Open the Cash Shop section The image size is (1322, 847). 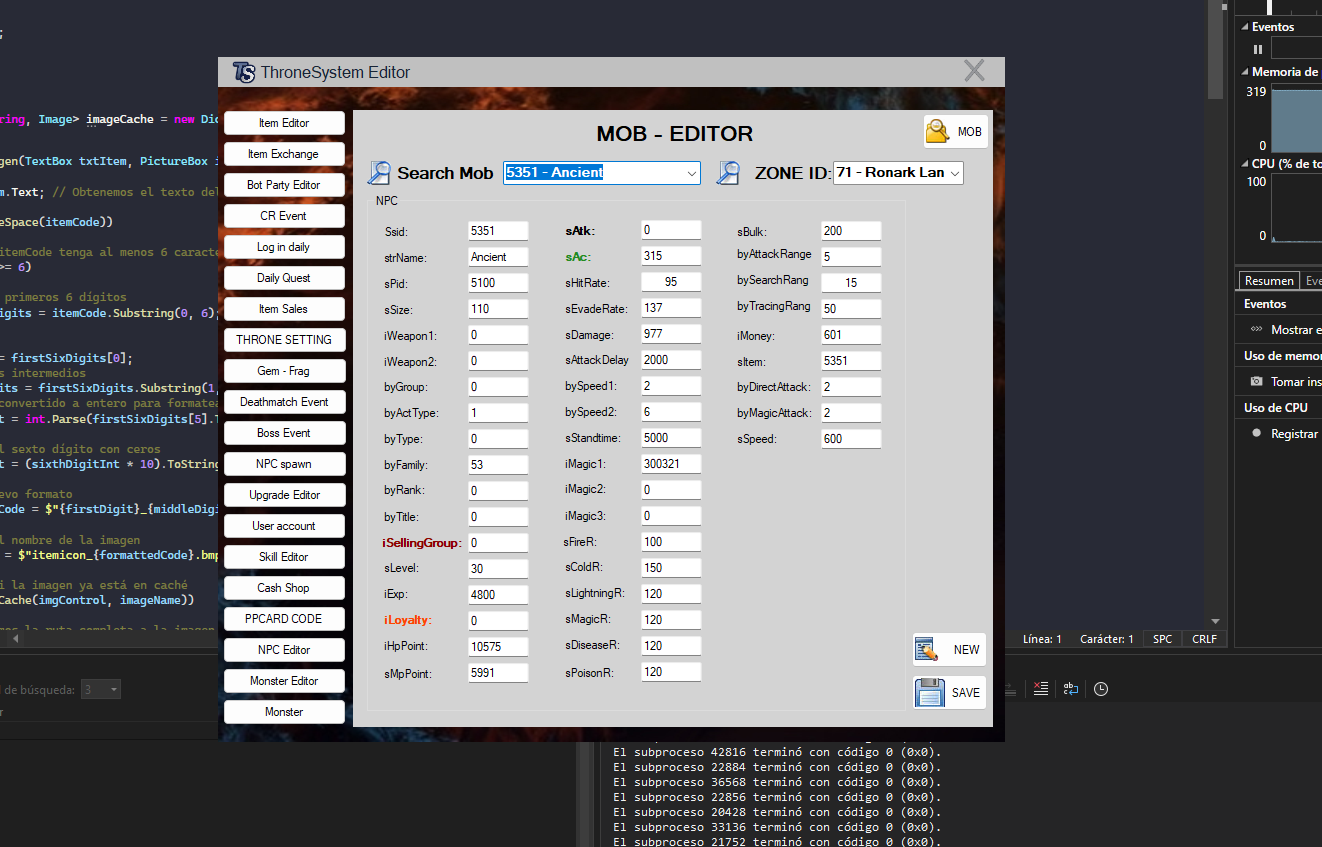[284, 588]
